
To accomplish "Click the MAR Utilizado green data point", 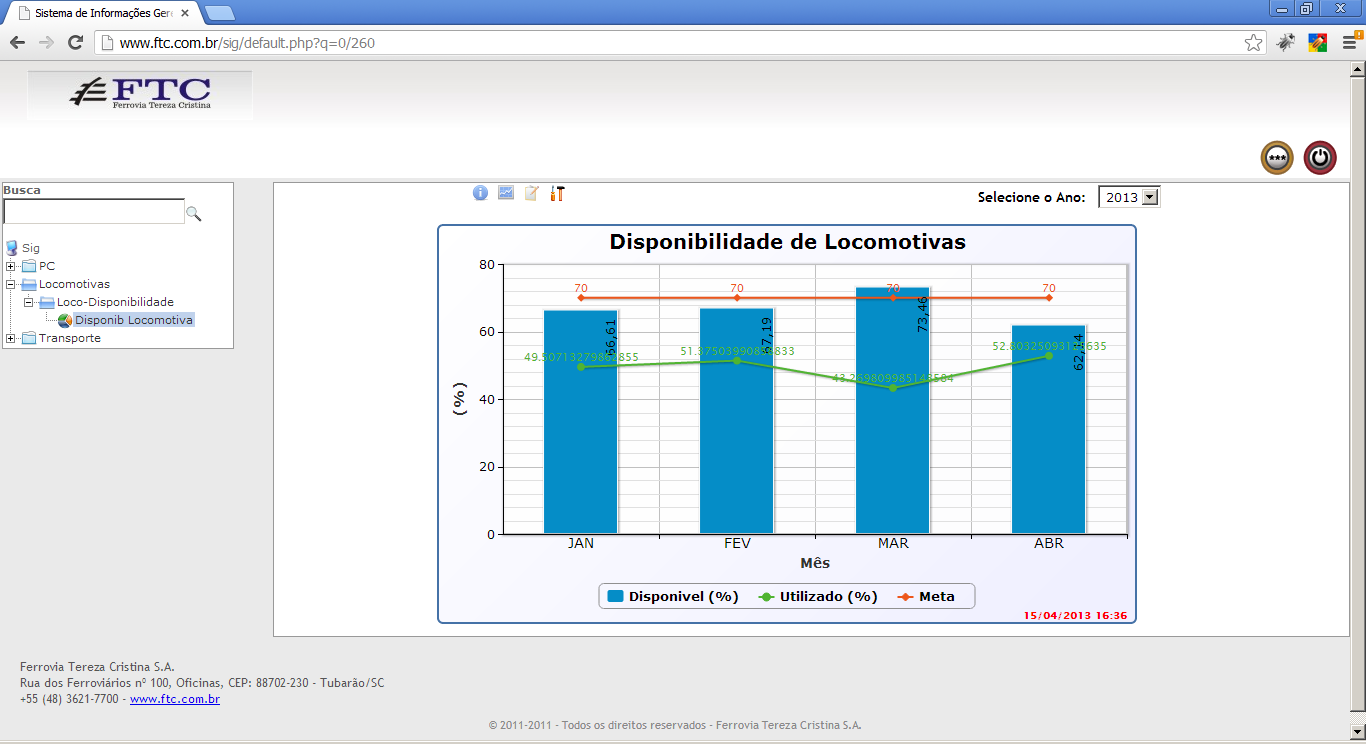I will [x=893, y=388].
